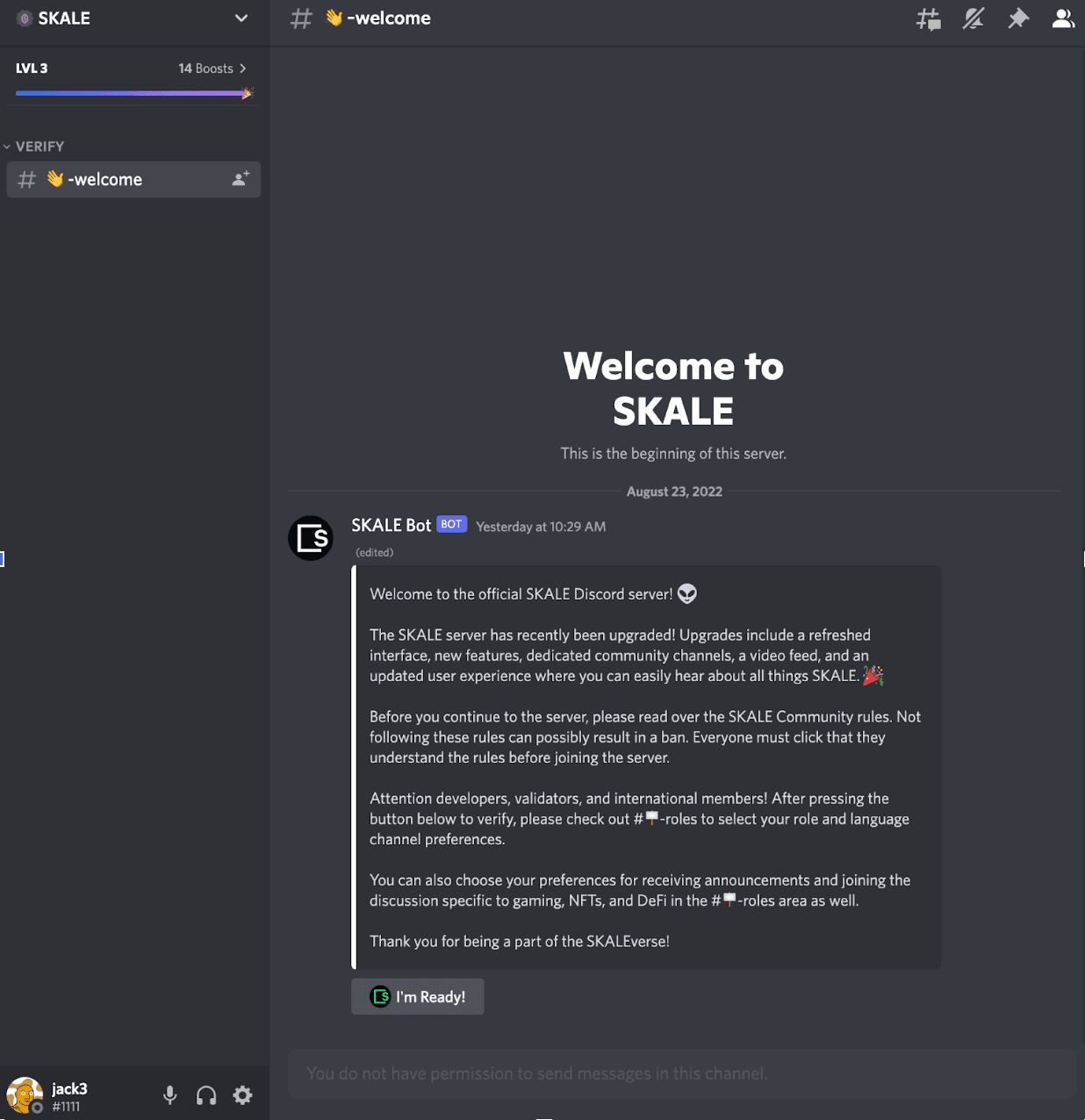The height and width of the screenshot is (1120, 1085).
Task: Toggle the member list visibility
Action: click(1063, 18)
